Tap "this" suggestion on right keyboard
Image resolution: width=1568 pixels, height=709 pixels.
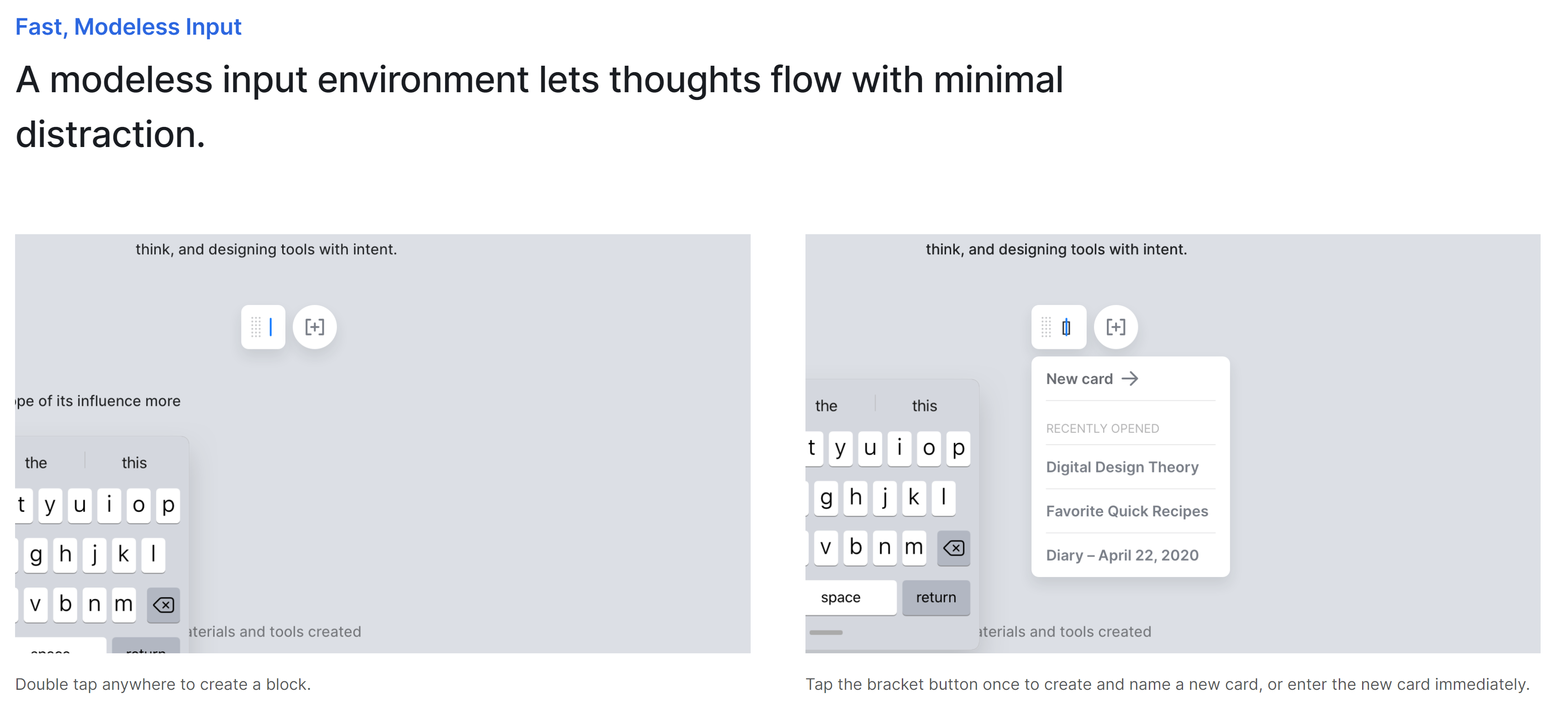point(924,406)
